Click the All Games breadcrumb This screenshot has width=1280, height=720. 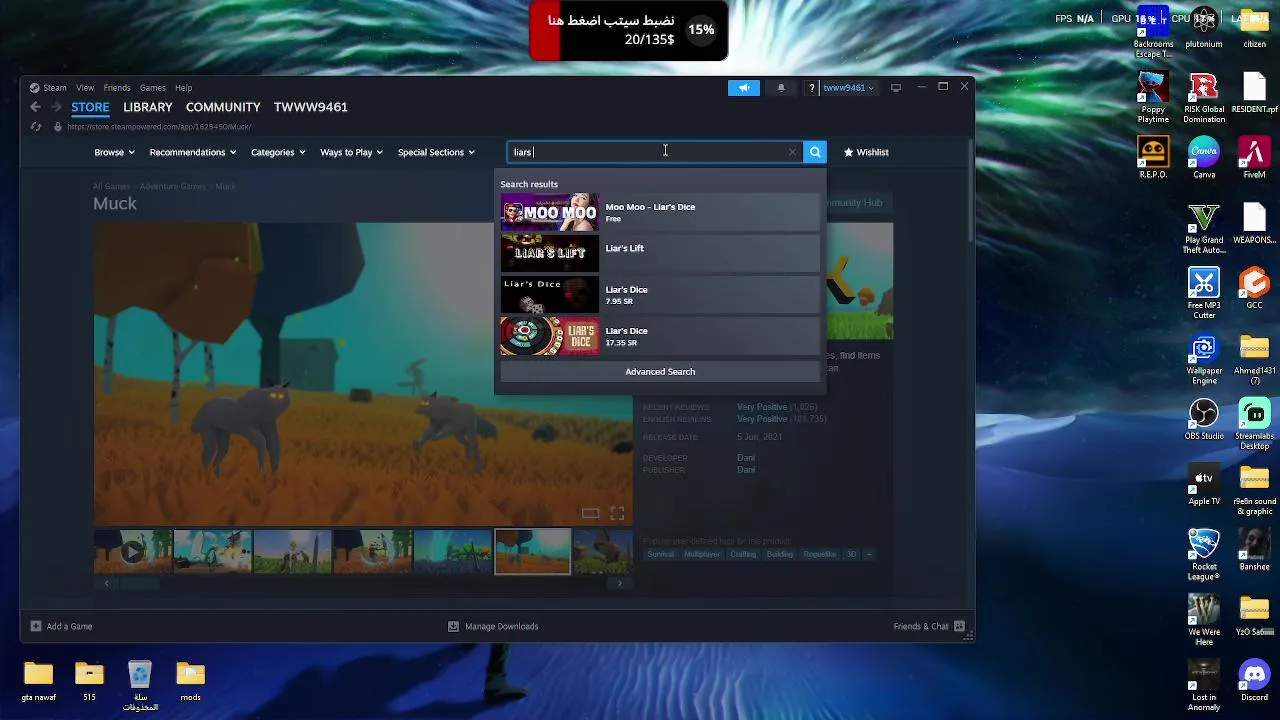pos(112,186)
